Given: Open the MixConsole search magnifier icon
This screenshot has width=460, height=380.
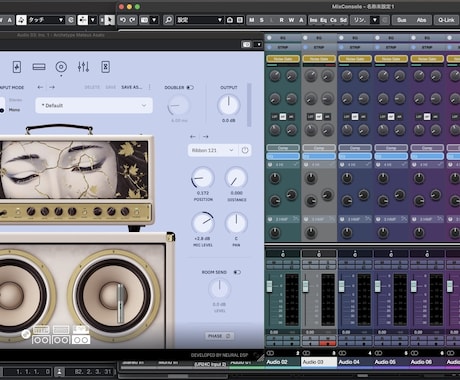Looking at the screenshot, I should click(x=169, y=20).
